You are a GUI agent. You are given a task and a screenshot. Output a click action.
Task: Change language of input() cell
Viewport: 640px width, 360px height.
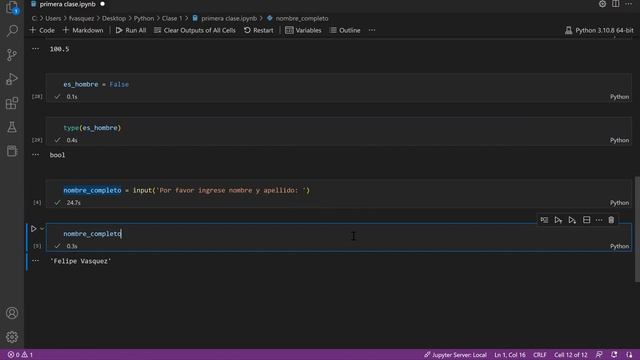(619, 202)
